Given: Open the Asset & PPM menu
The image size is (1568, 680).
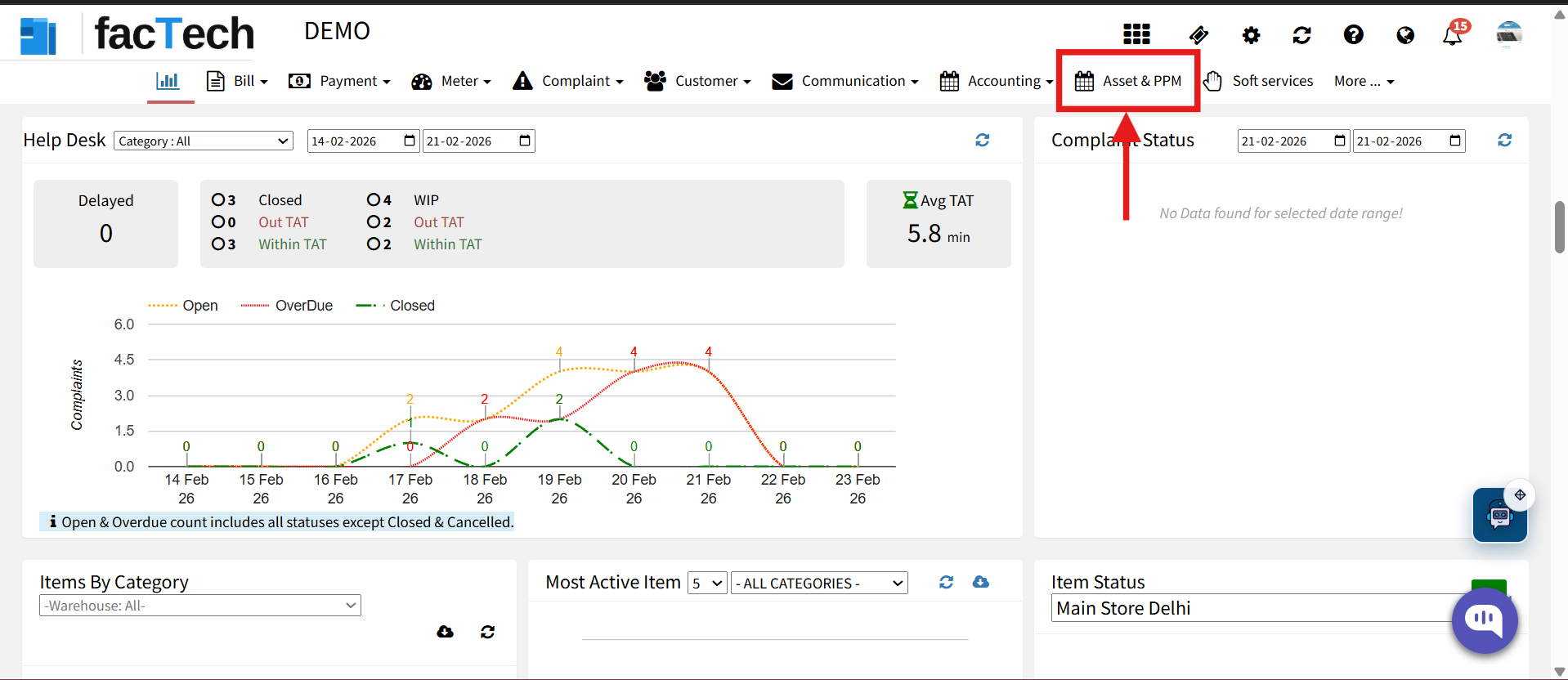Looking at the screenshot, I should [1128, 81].
